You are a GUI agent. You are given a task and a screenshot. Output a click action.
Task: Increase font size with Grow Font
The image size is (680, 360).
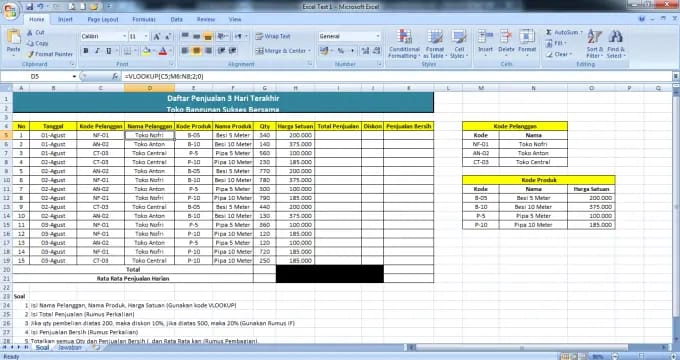(x=157, y=36)
